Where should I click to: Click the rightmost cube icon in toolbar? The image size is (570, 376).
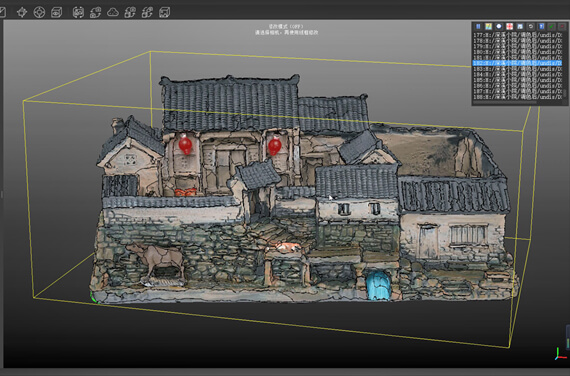pos(165,13)
